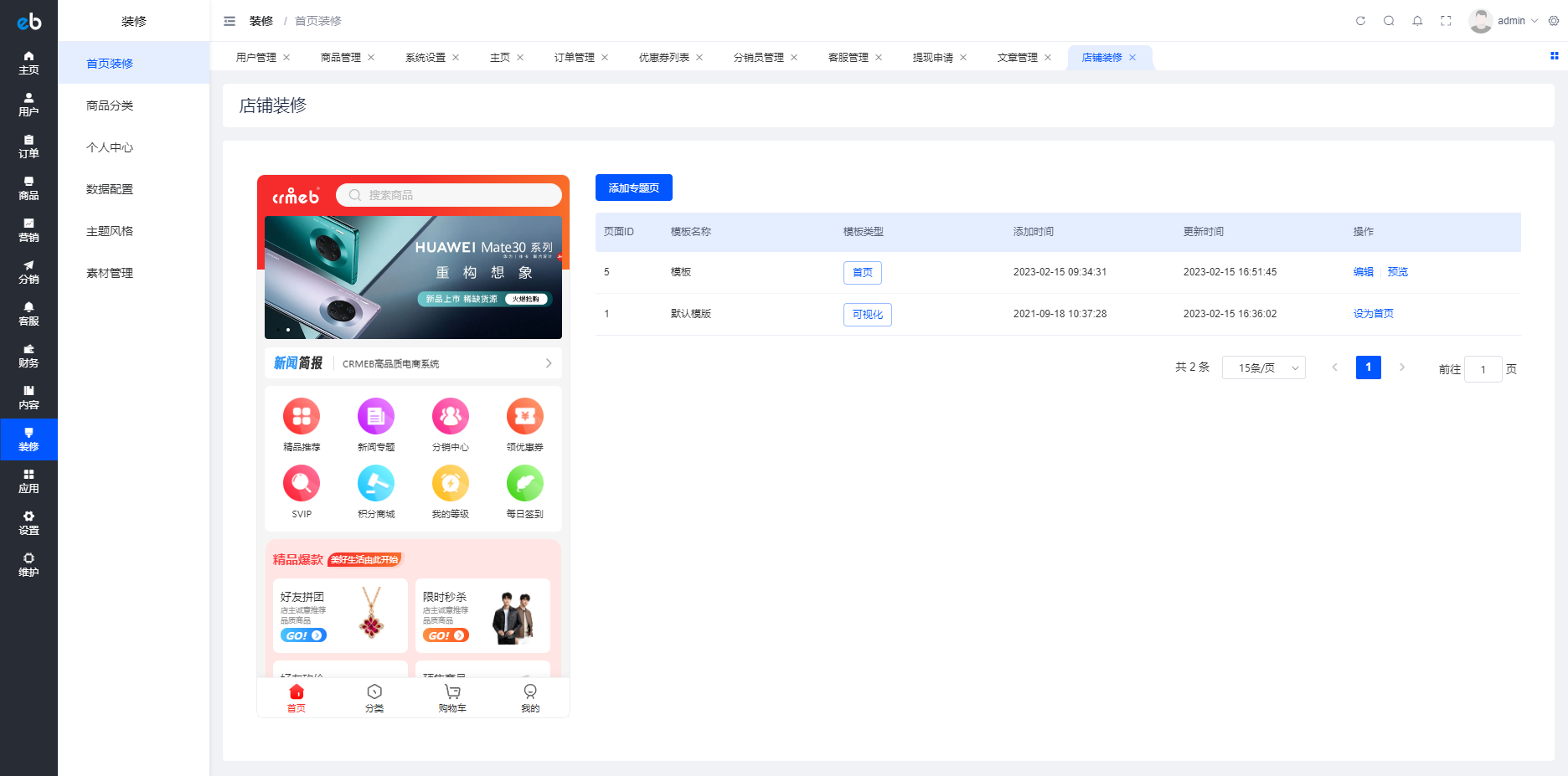Viewport: 1568px width, 776px height.
Task: Open notifications bell icon
Action: point(1417,21)
